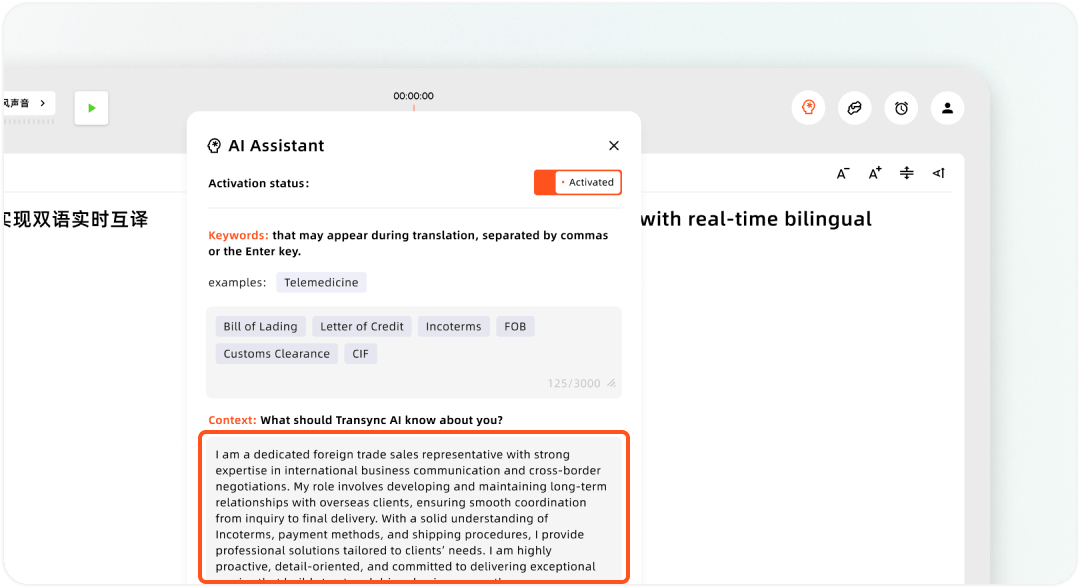
Task: Increase font size with A+ icon
Action: click(875, 174)
